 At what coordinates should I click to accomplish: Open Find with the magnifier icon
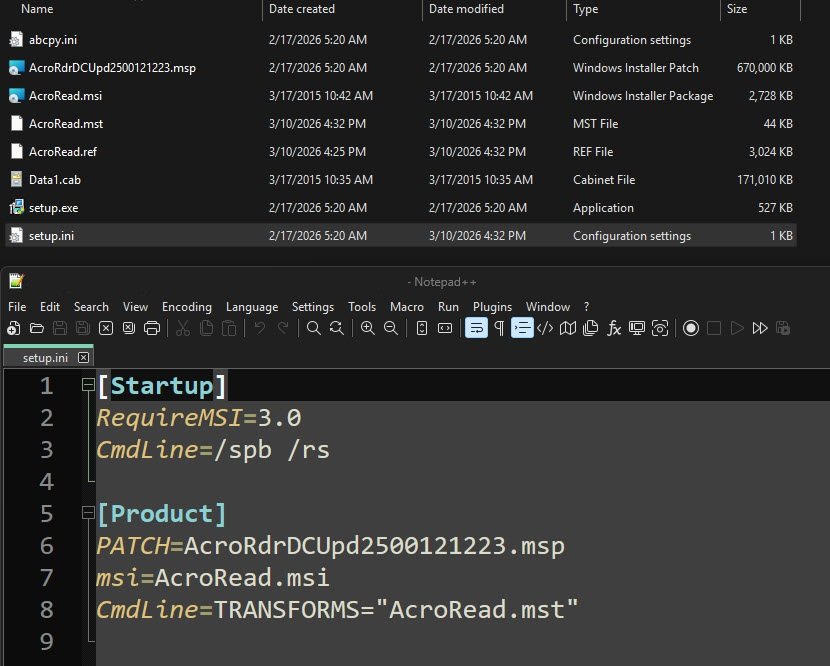[x=313, y=328]
